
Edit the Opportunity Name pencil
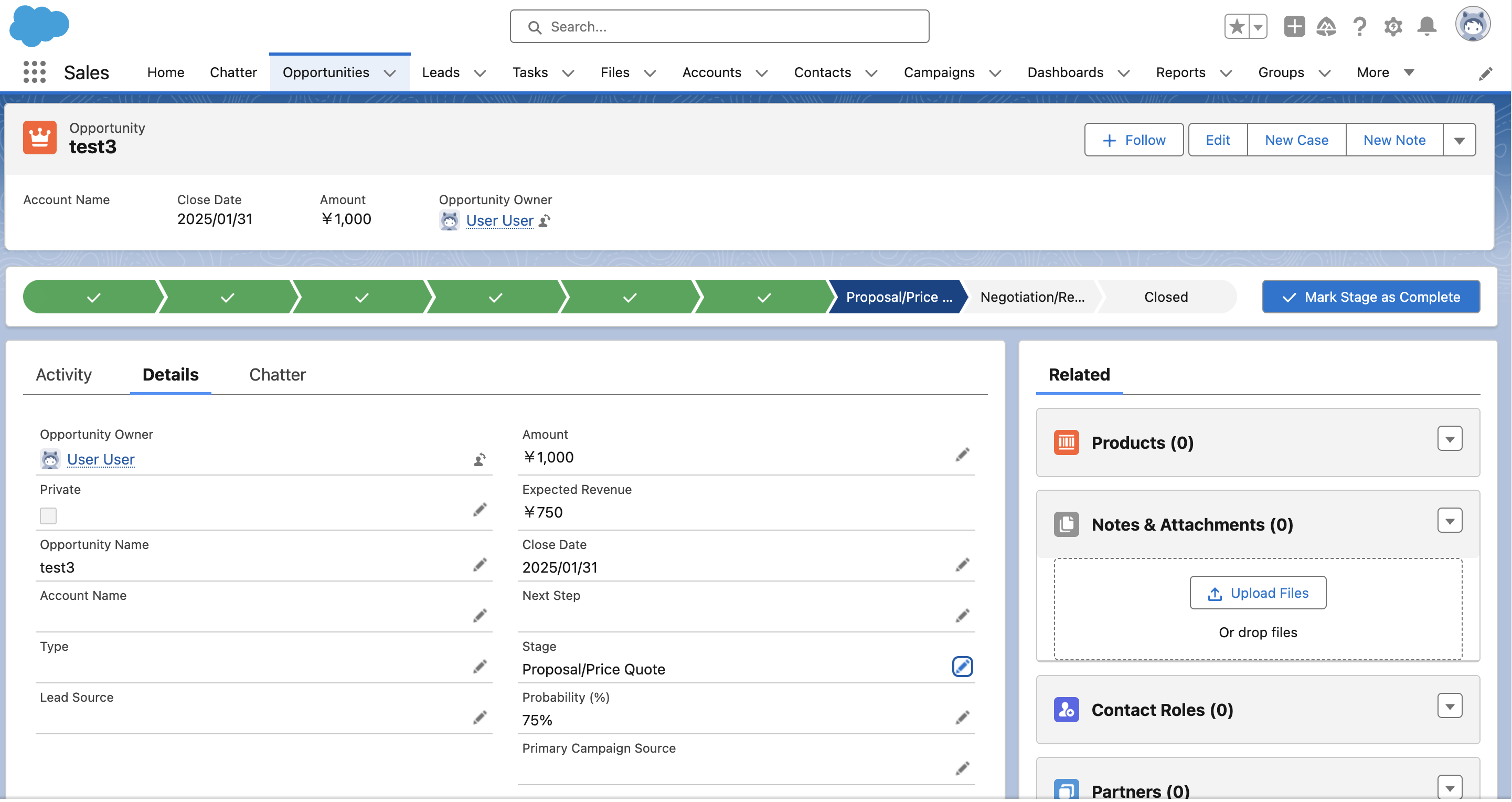click(480, 565)
